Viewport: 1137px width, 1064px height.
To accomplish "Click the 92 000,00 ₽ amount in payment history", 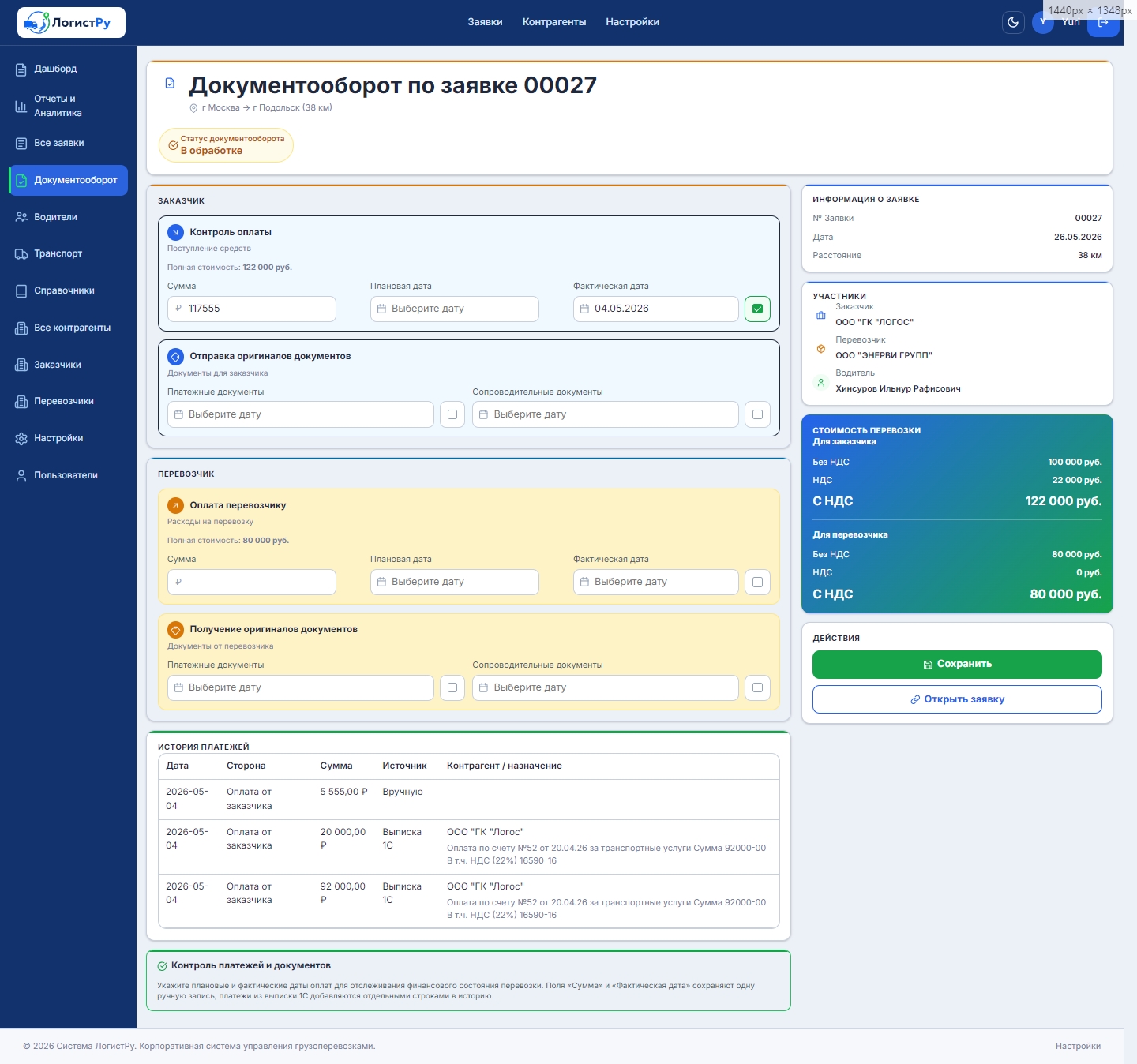I will coord(343,893).
